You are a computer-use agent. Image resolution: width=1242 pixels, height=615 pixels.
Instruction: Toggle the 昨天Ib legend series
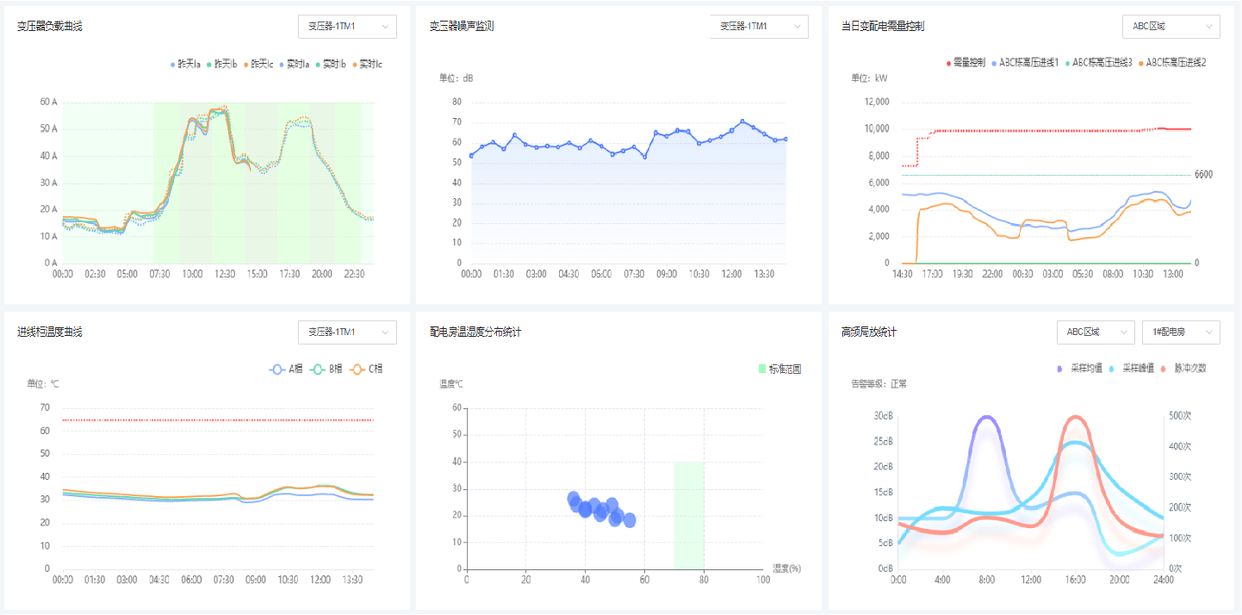(x=222, y=64)
